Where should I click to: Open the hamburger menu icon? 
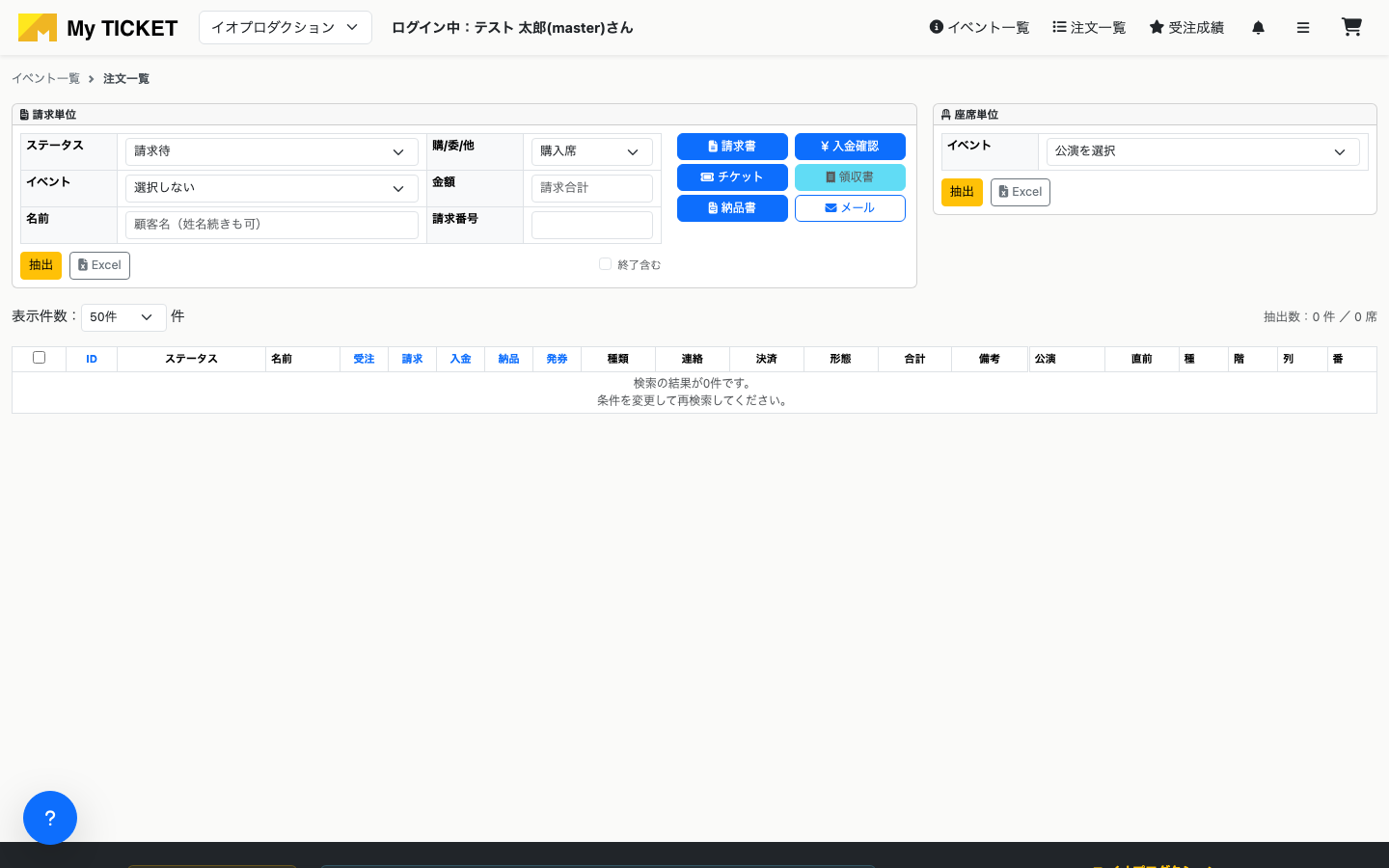tap(1303, 28)
